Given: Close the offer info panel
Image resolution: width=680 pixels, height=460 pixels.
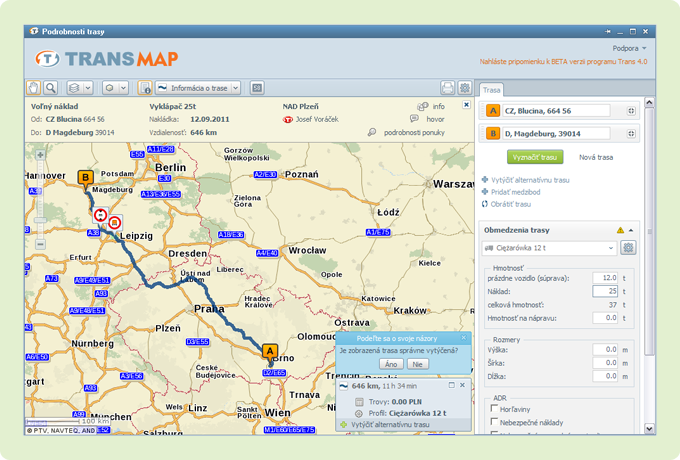Looking at the screenshot, I should tap(466, 104).
